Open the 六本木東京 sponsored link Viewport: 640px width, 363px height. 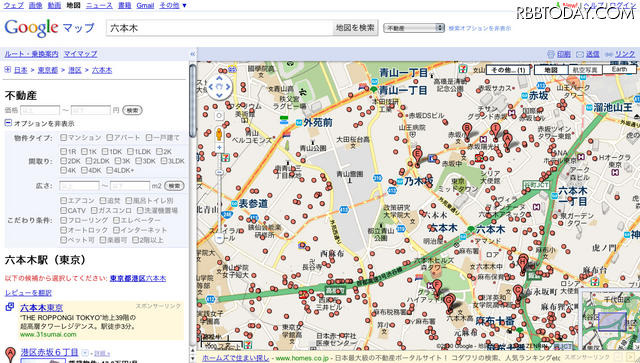(42, 307)
